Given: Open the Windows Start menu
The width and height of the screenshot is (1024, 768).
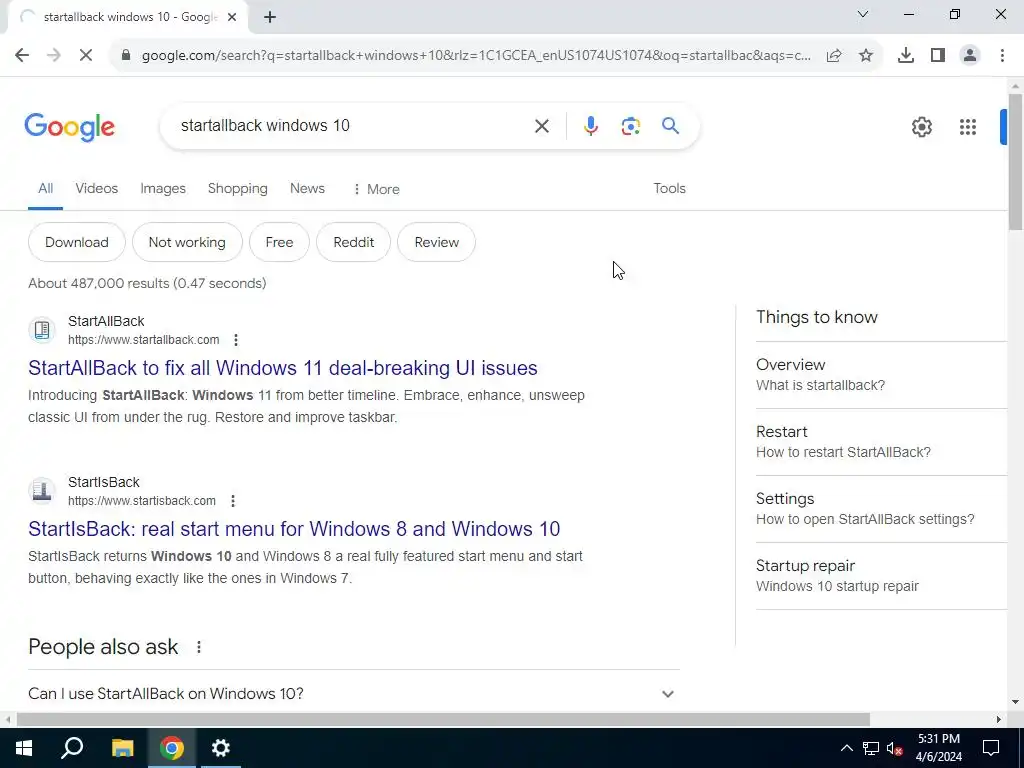Looking at the screenshot, I should tap(24, 748).
